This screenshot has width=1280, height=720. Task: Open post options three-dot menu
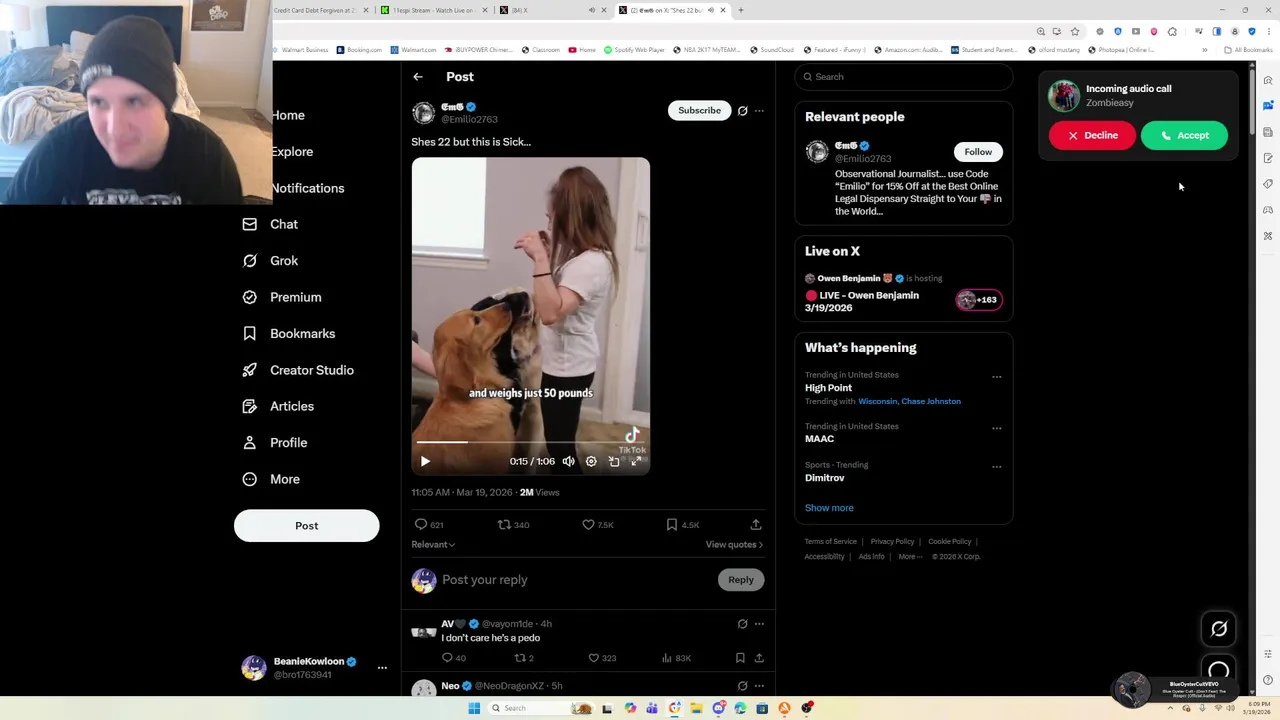(759, 110)
